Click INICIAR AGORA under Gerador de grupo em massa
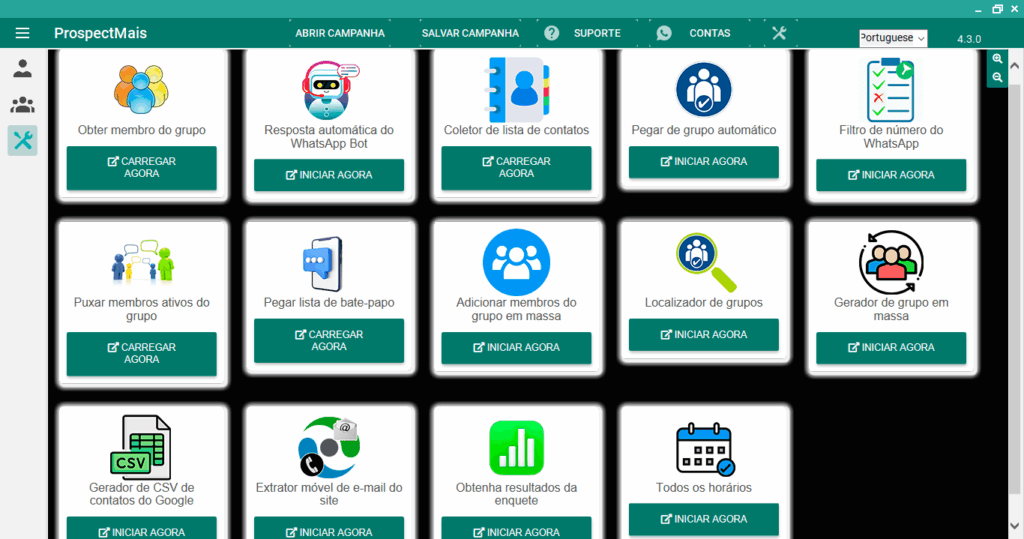Image resolution: width=1024 pixels, height=539 pixels. [x=891, y=347]
